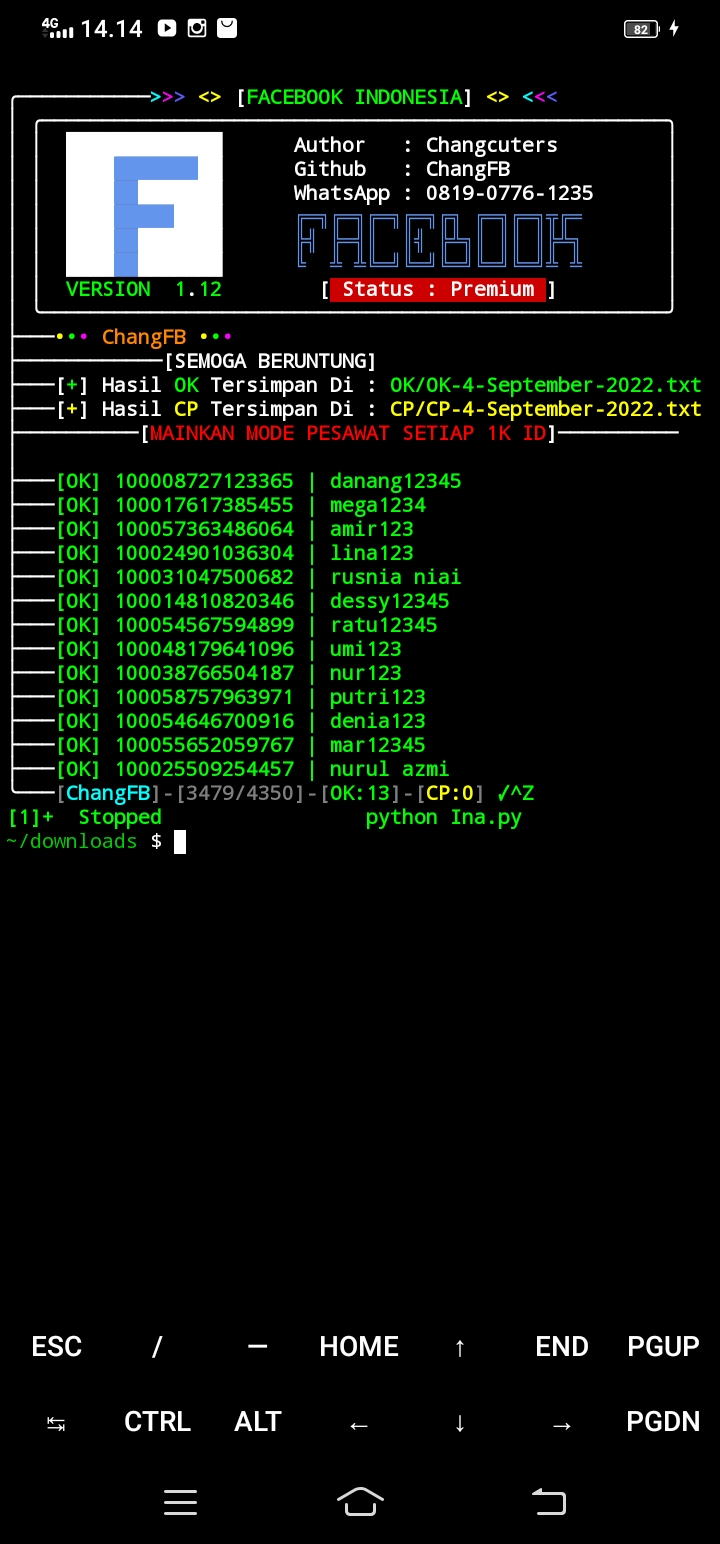The height and width of the screenshot is (1544, 720).
Task: Tap the FACEBOOK INDONESIA header text
Action: 354,98
